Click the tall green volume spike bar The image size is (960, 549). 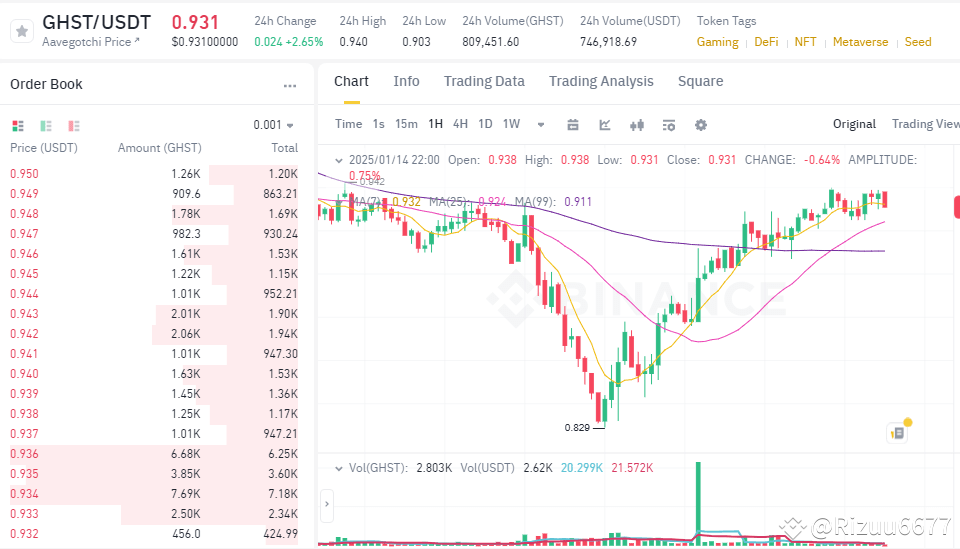(698, 502)
